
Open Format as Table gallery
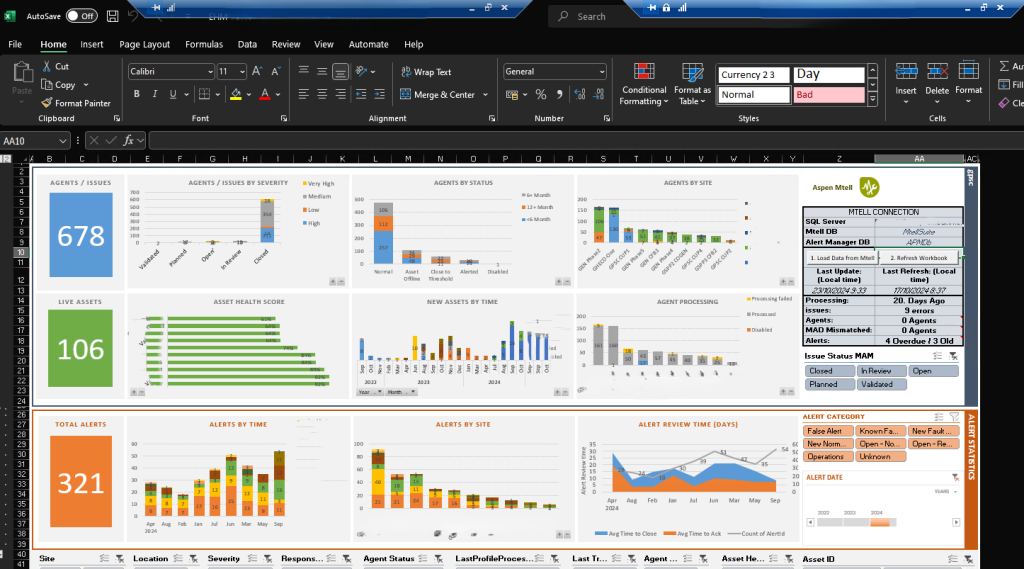(x=692, y=84)
